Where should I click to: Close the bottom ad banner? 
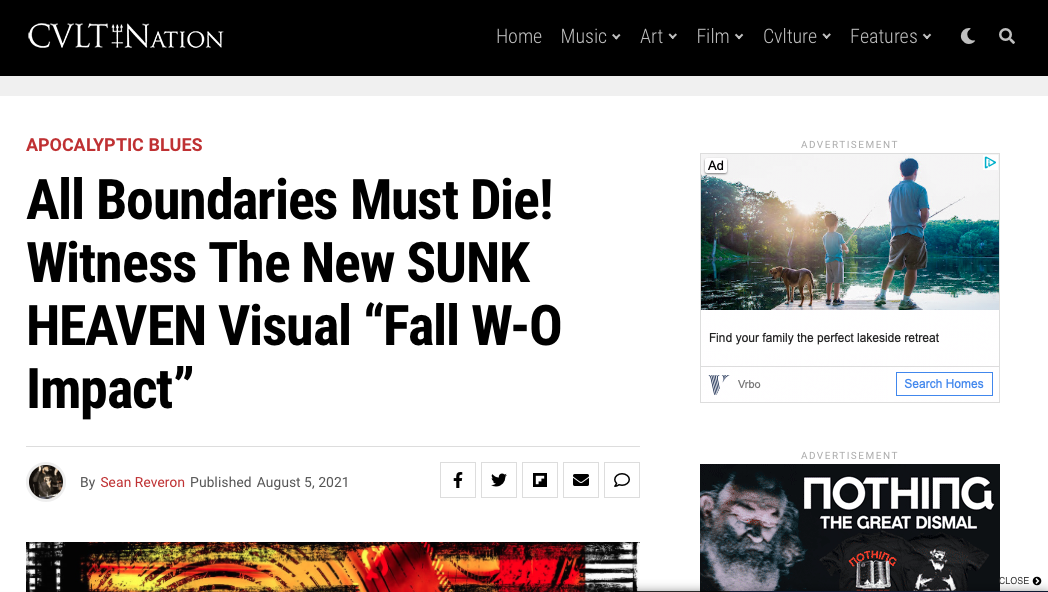[x=1021, y=581]
